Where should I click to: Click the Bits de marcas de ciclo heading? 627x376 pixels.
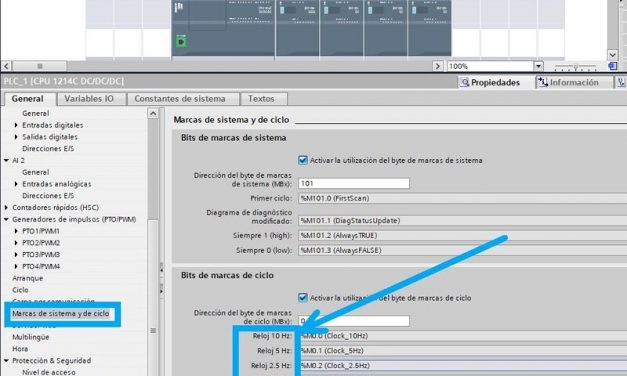(227, 276)
